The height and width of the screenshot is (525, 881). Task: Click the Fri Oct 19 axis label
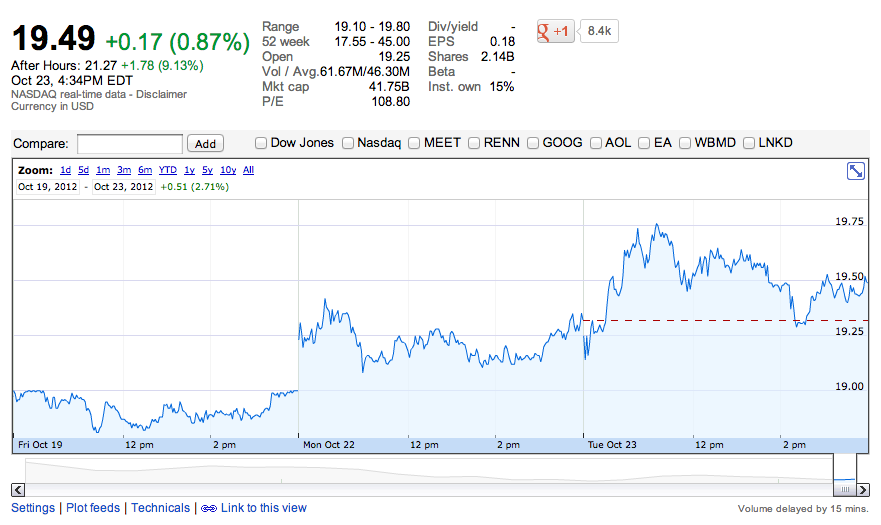40,445
